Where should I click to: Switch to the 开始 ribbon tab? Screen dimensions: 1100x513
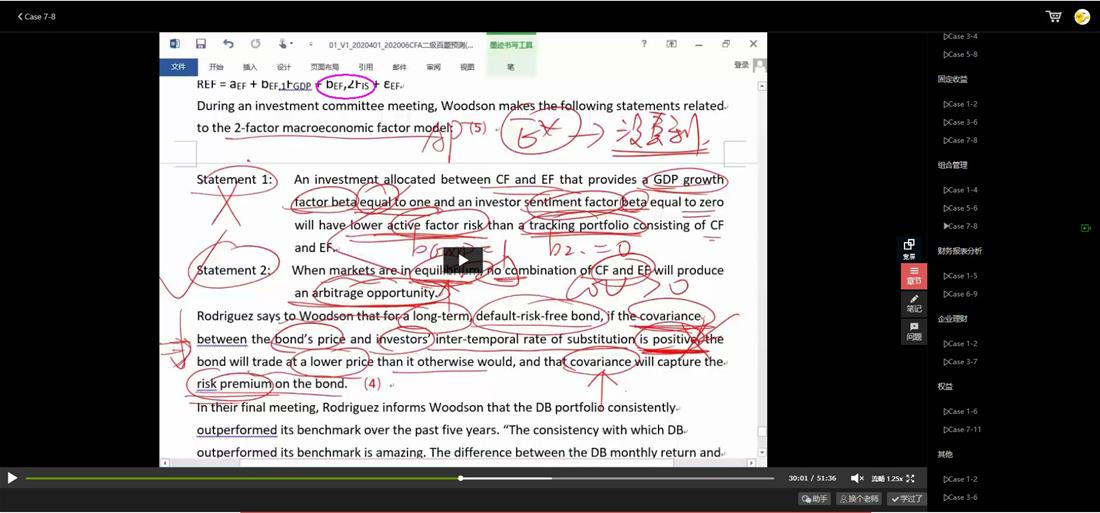(216, 67)
